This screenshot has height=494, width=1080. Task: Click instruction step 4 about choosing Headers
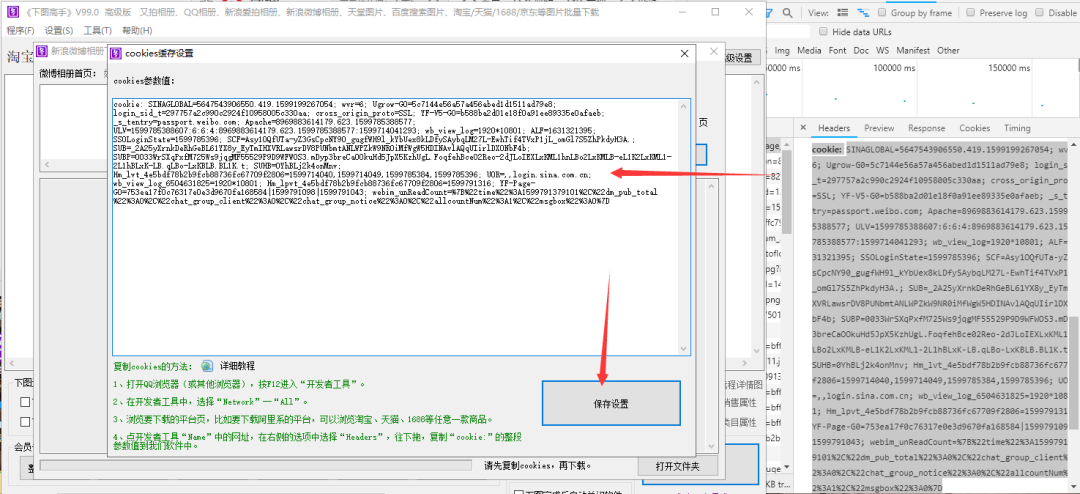(x=317, y=441)
